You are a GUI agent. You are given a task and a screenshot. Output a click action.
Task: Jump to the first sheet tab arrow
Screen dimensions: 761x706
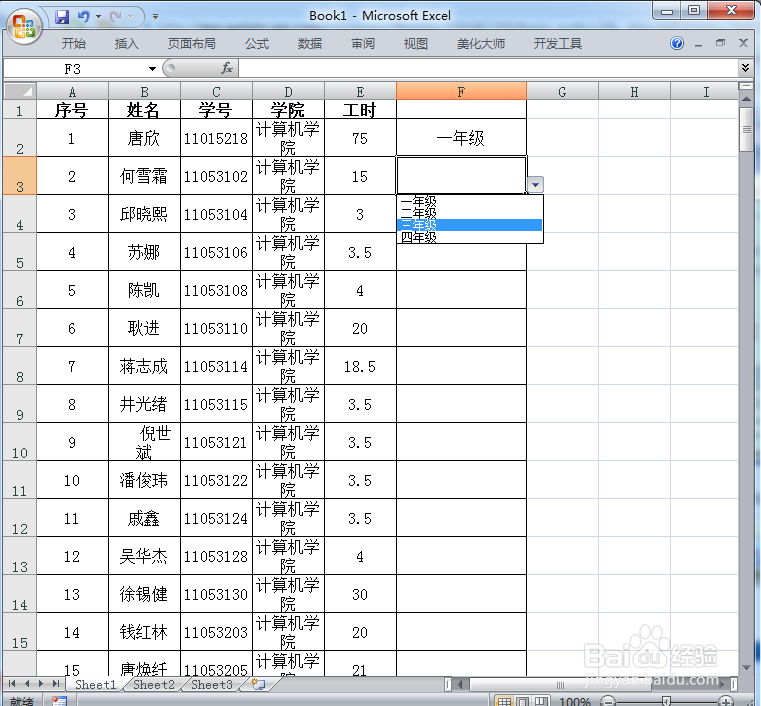point(12,684)
